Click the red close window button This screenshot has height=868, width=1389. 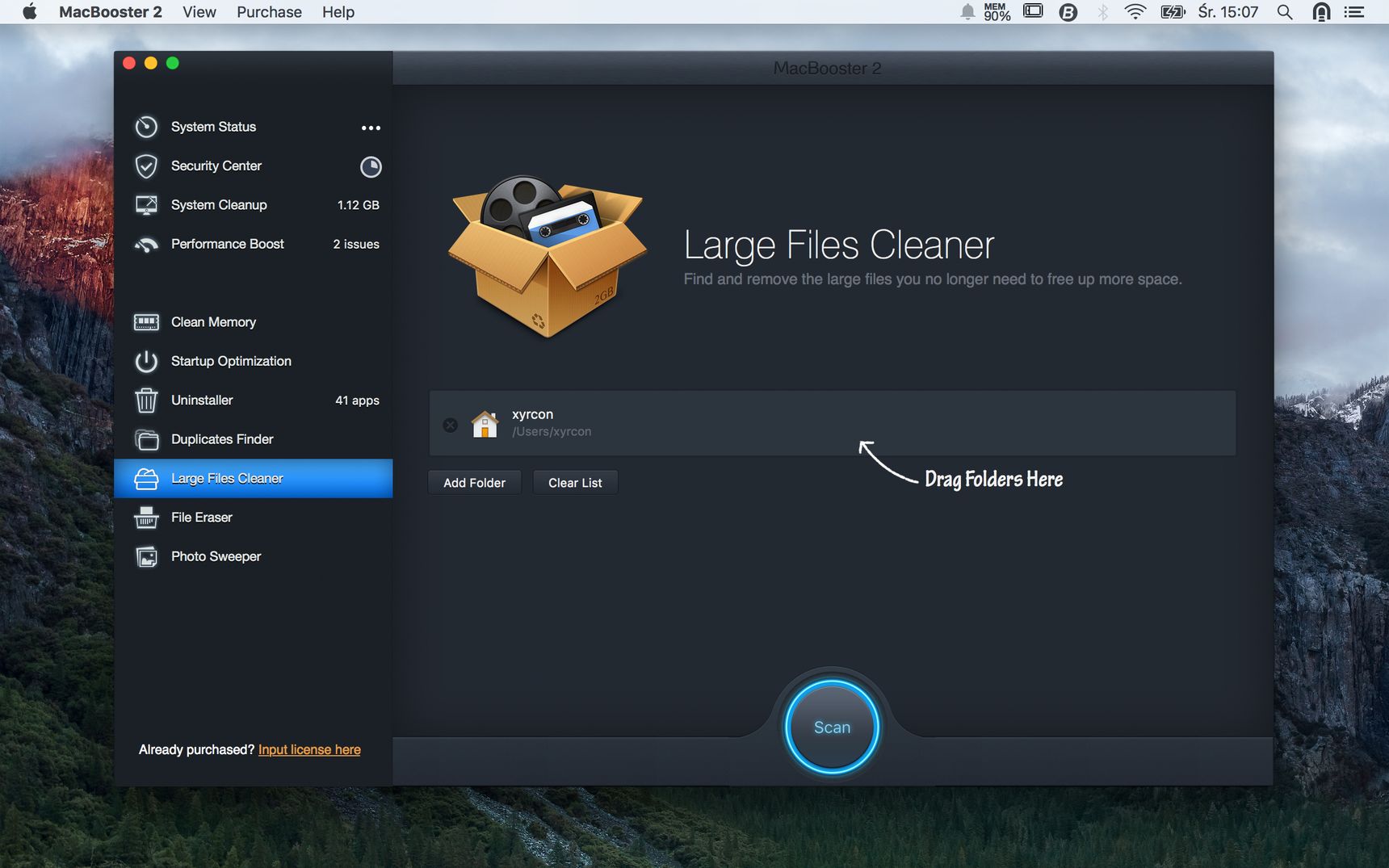(129, 63)
